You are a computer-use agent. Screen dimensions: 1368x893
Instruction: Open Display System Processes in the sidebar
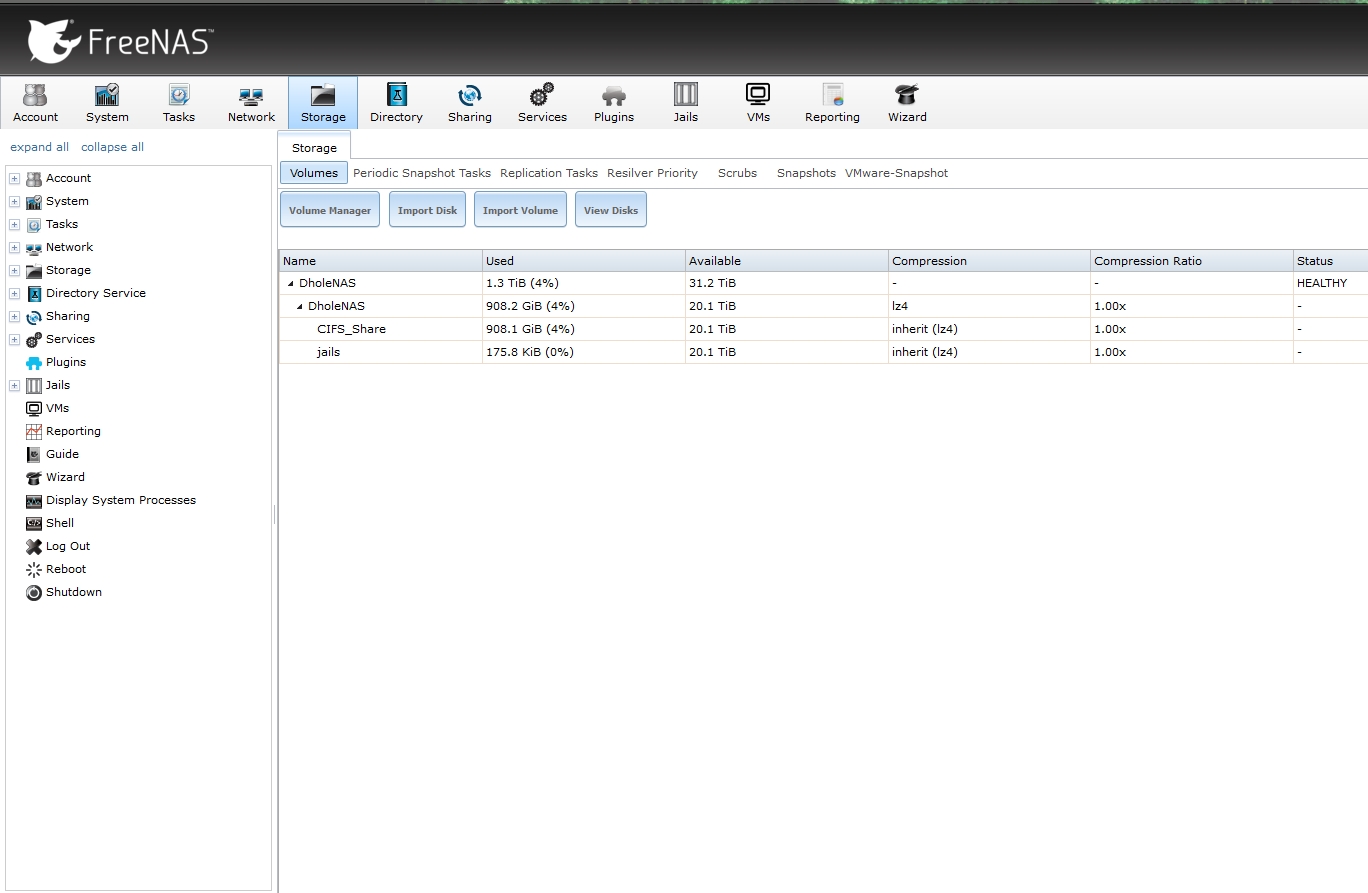pos(120,500)
